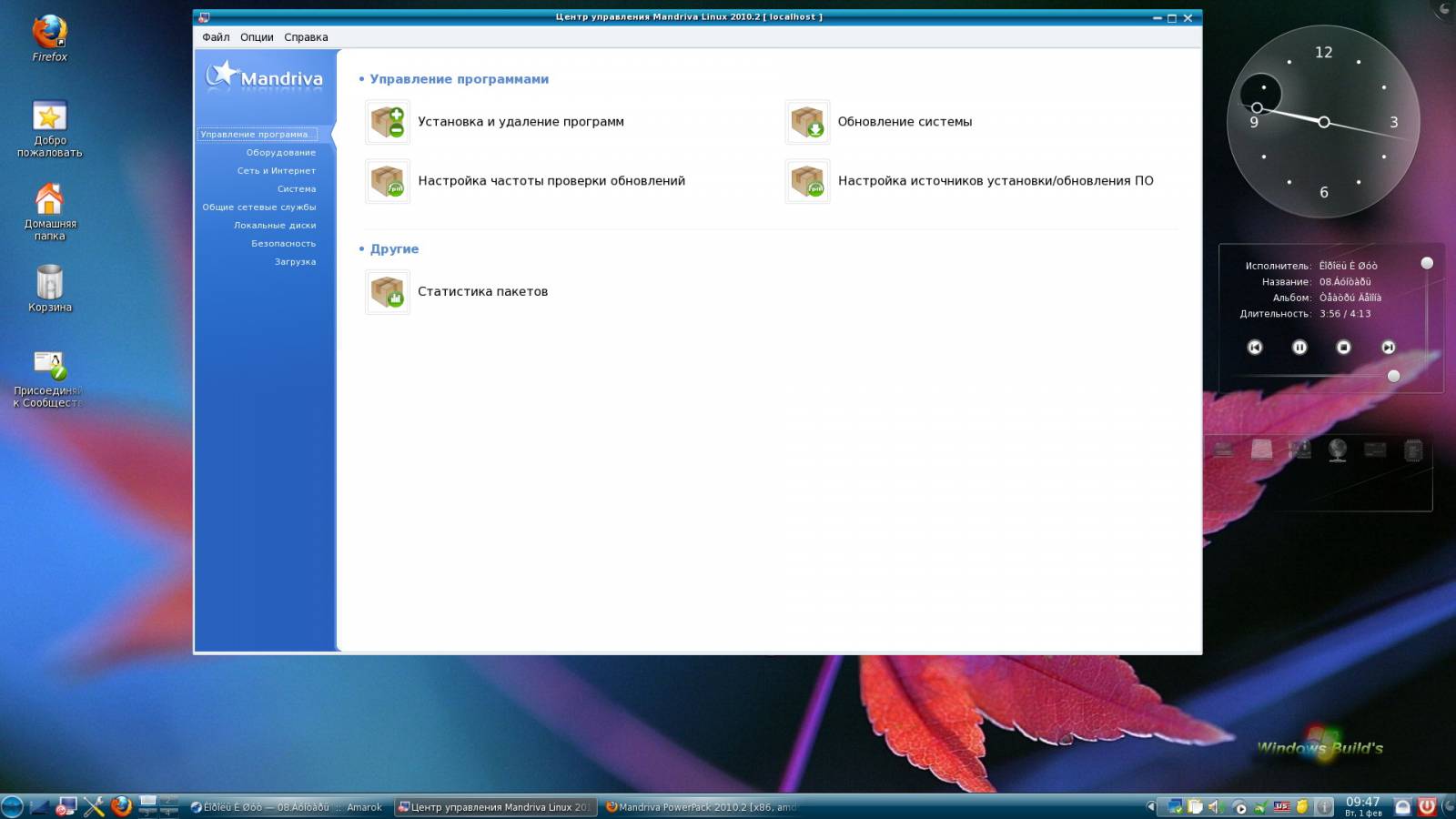This screenshot has width=1456, height=819.
Task: Open Добро пожаловать desktop icon
Action: [49, 128]
